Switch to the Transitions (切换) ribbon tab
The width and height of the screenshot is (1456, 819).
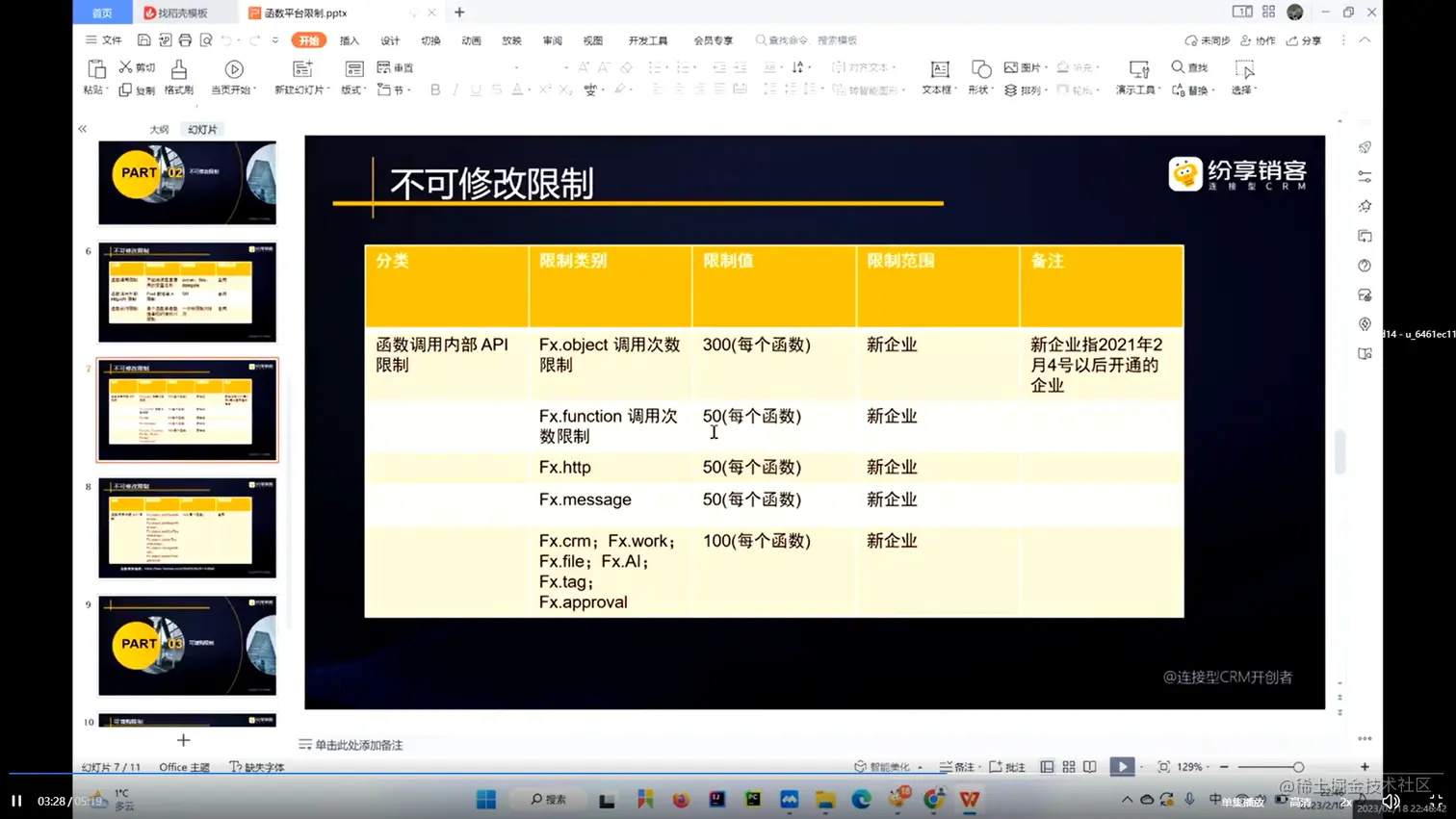[430, 40]
